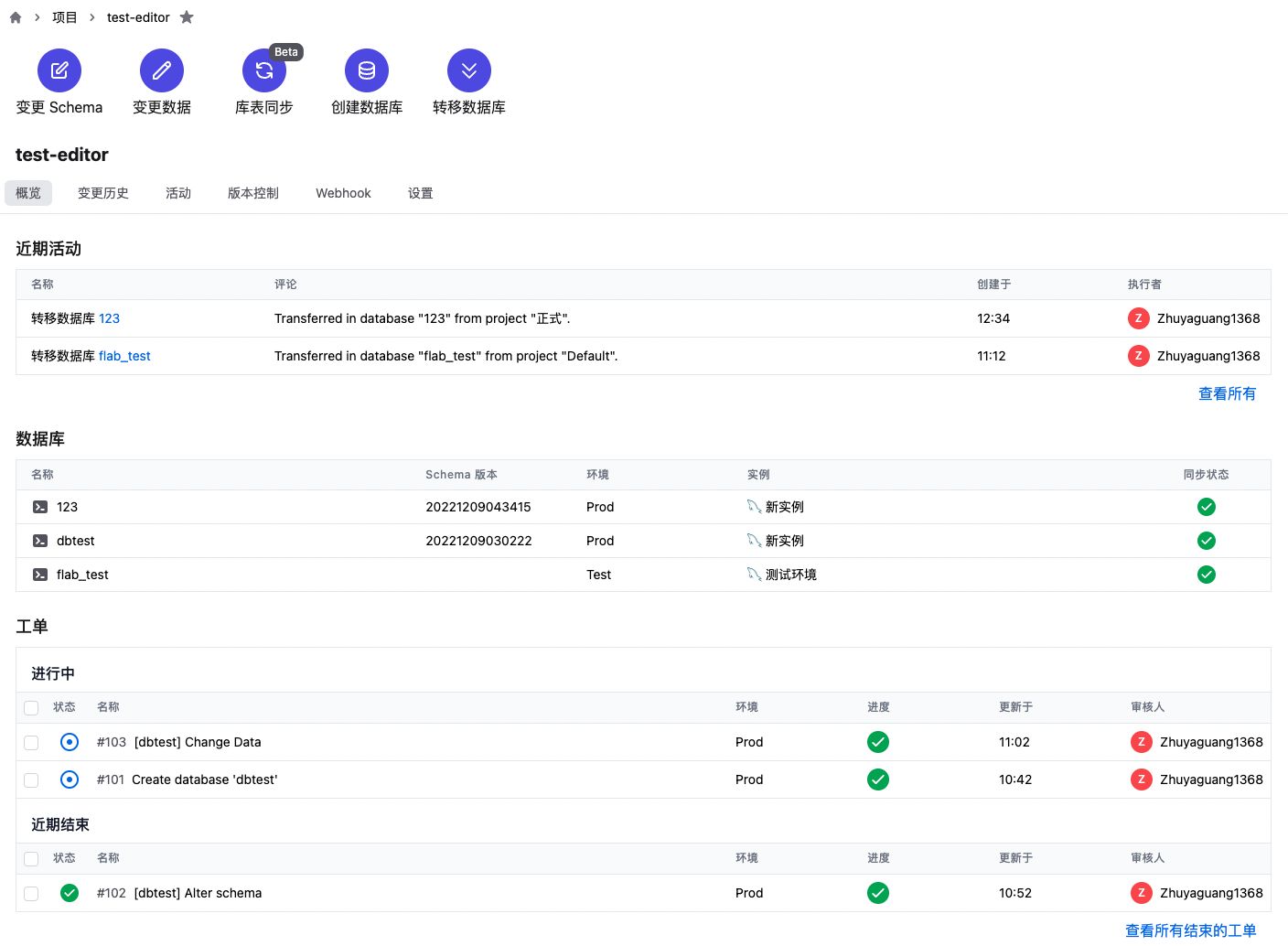This screenshot has width=1288, height=946.
Task: Open 库表同步 sync icon
Action: (x=264, y=70)
